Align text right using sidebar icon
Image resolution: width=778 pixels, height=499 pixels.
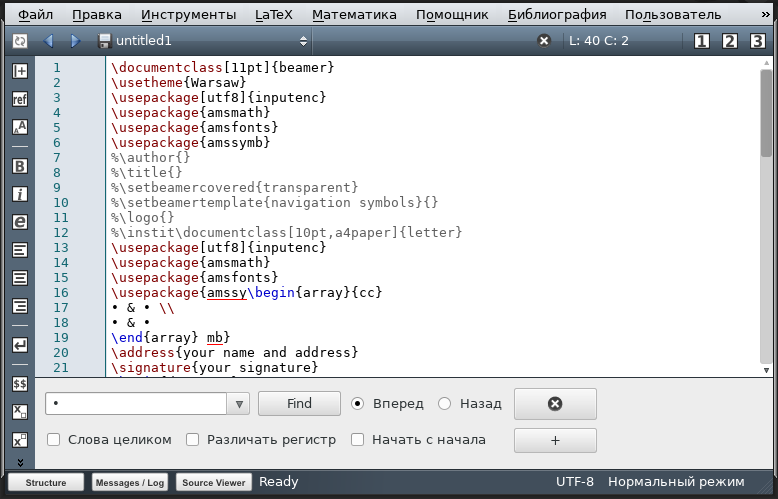point(20,306)
